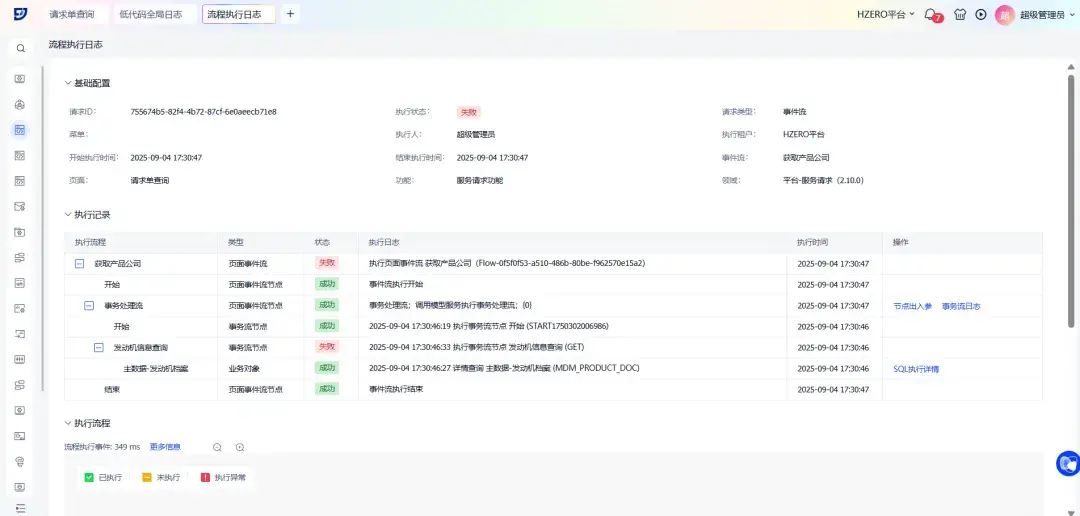Click the 更多信息 link
Screen dimensions: 1080x516
(165, 447)
